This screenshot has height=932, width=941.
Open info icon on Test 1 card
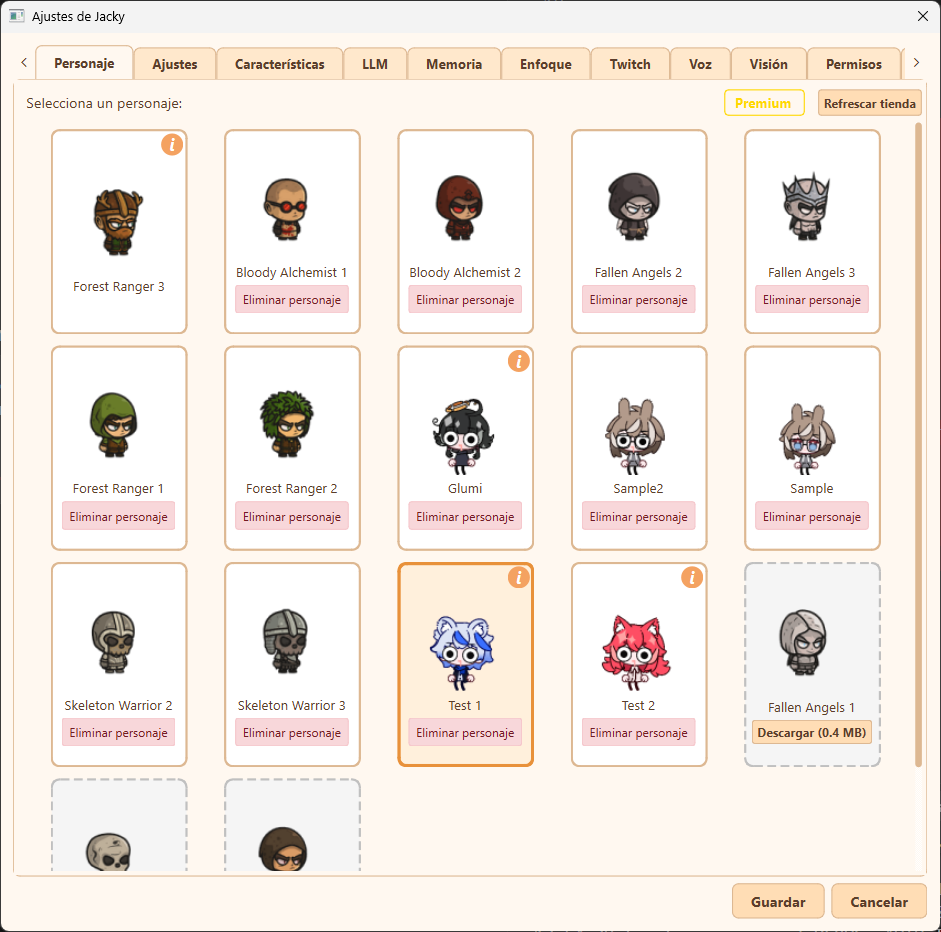(x=519, y=577)
